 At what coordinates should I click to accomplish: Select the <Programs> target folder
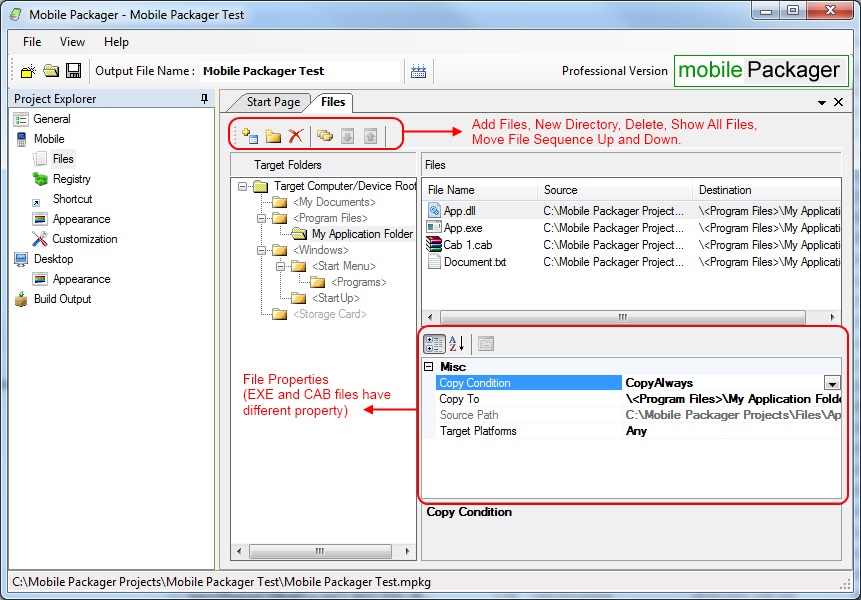point(359,282)
